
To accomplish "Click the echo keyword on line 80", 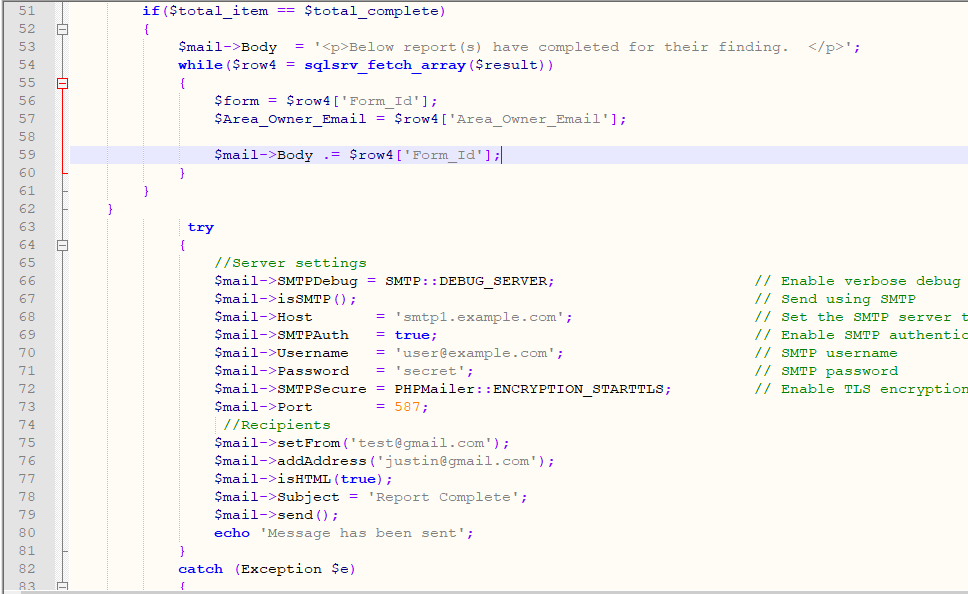I will pos(232,533).
